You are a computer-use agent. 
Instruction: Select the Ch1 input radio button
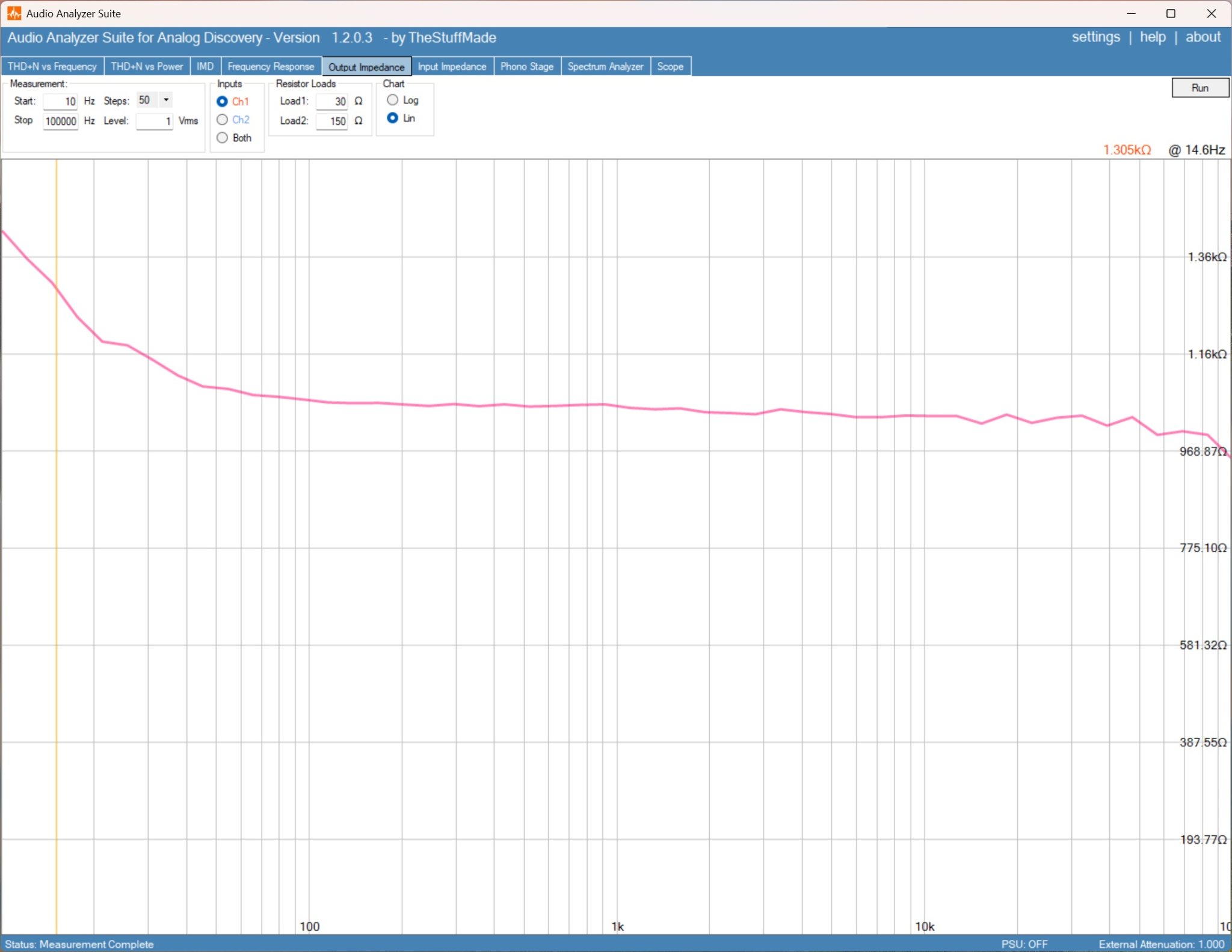(222, 102)
